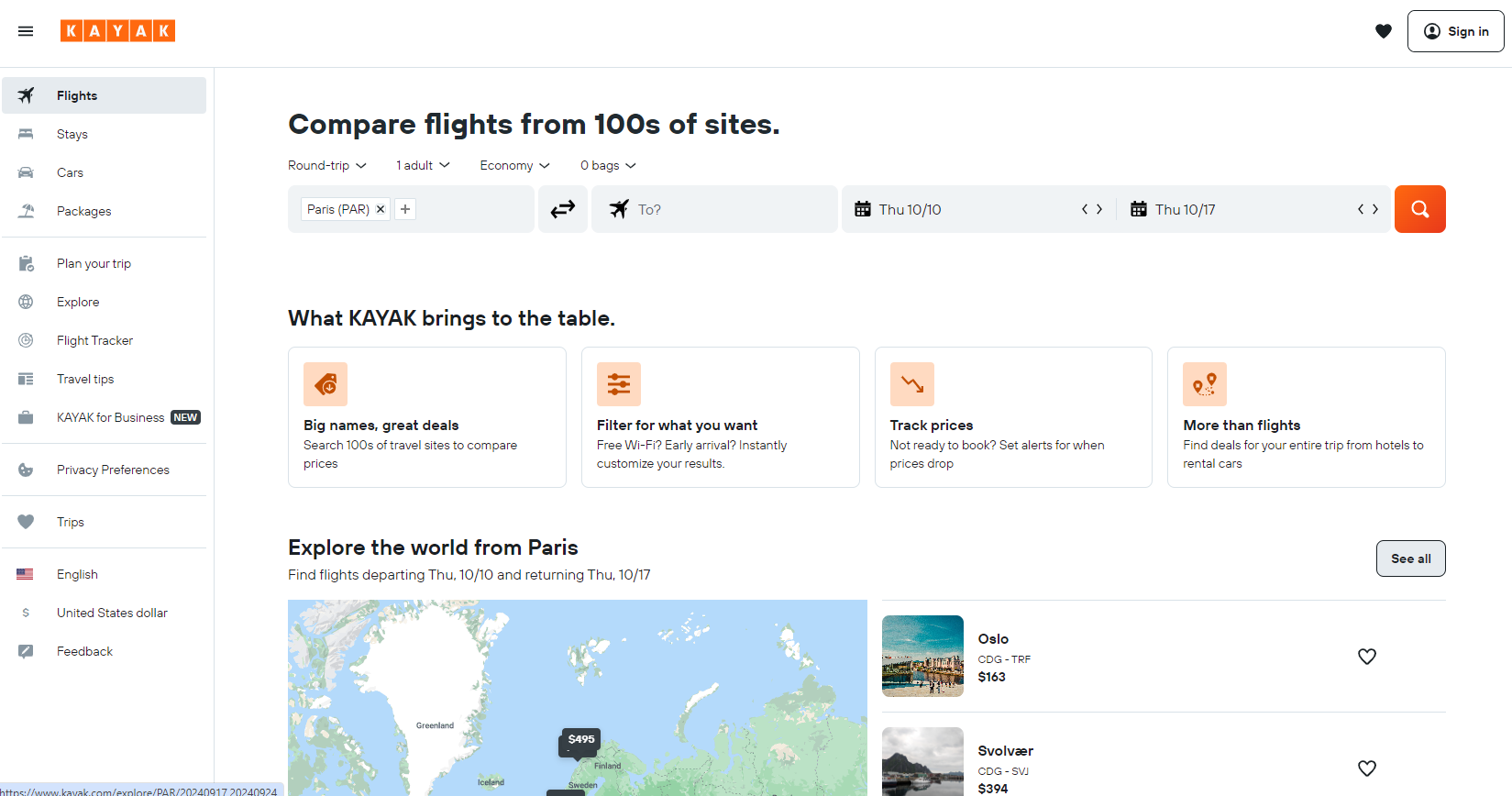Move departure date one day earlier
The image size is (1512, 796).
point(1085,209)
